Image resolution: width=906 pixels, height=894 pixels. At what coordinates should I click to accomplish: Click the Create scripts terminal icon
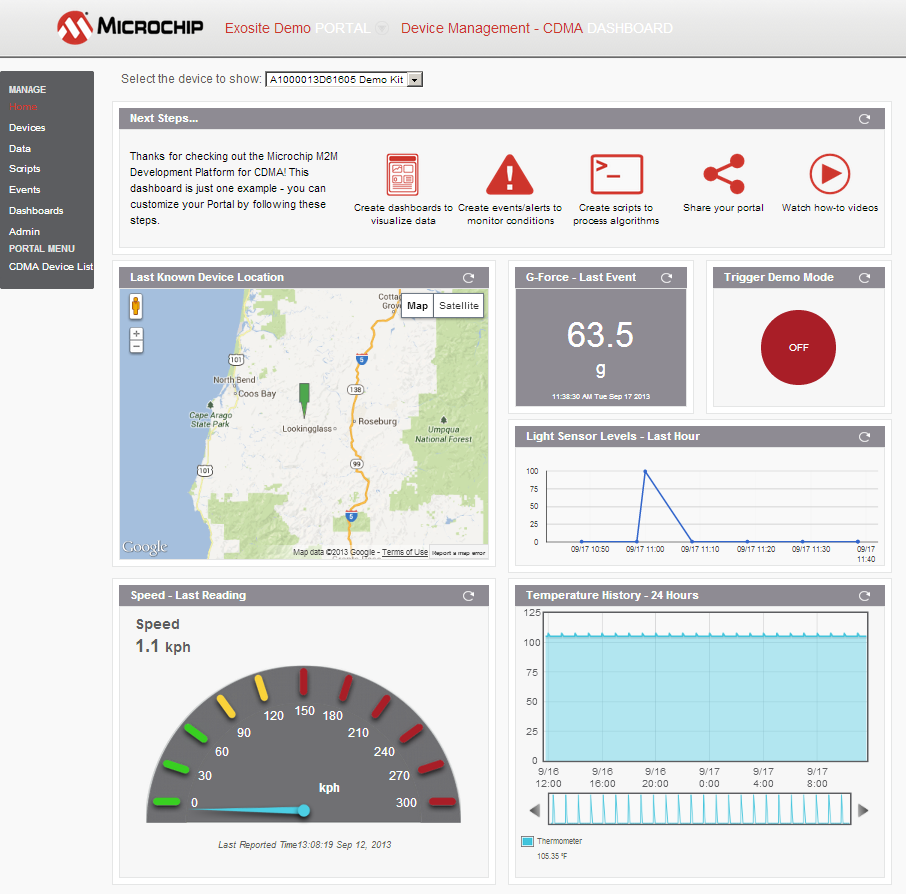pos(616,175)
